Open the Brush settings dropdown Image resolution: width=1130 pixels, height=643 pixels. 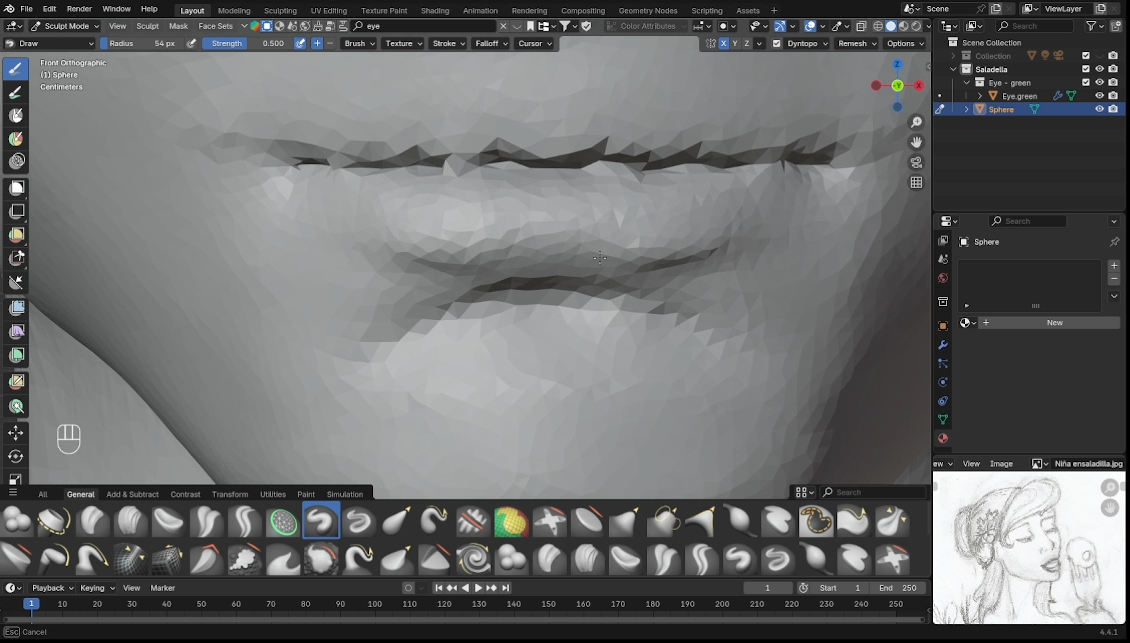(359, 43)
